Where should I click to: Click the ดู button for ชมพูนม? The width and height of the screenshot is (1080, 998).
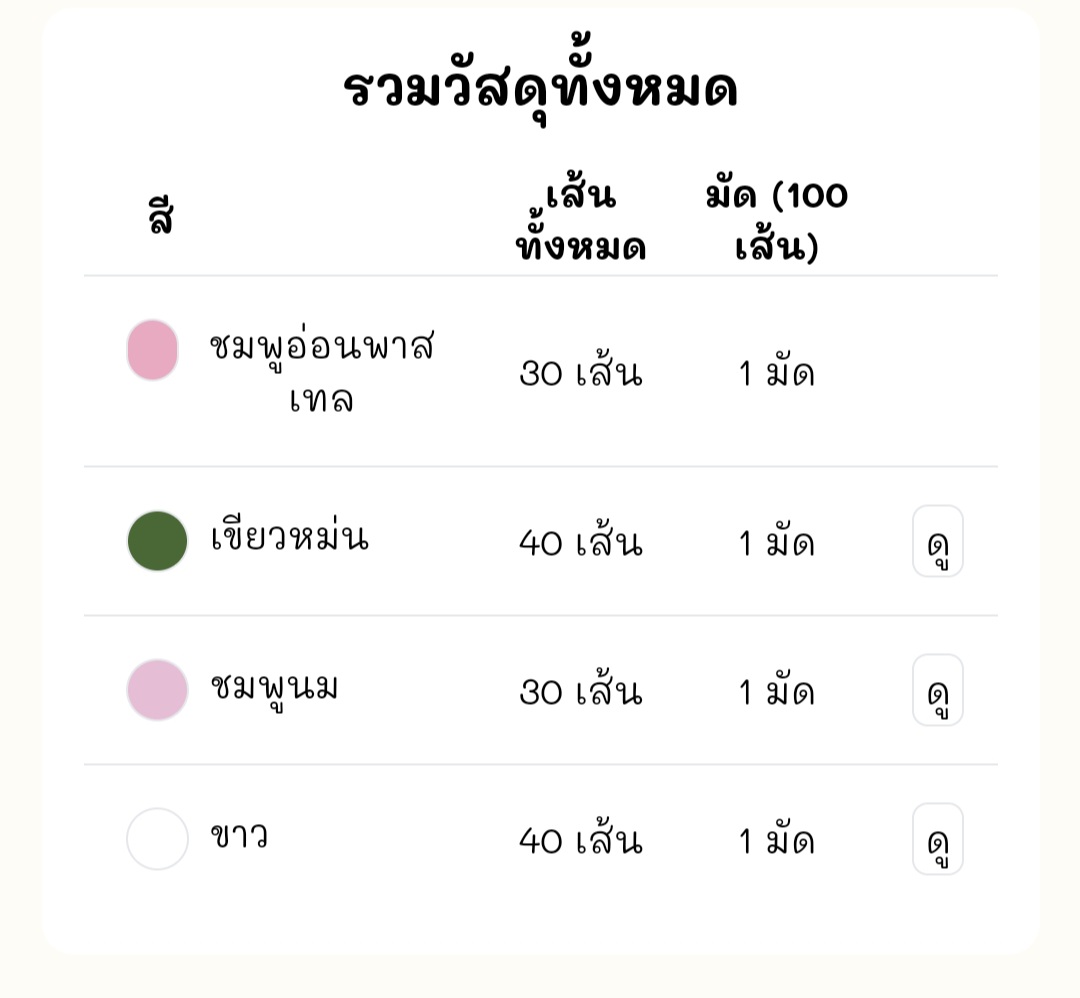(937, 690)
